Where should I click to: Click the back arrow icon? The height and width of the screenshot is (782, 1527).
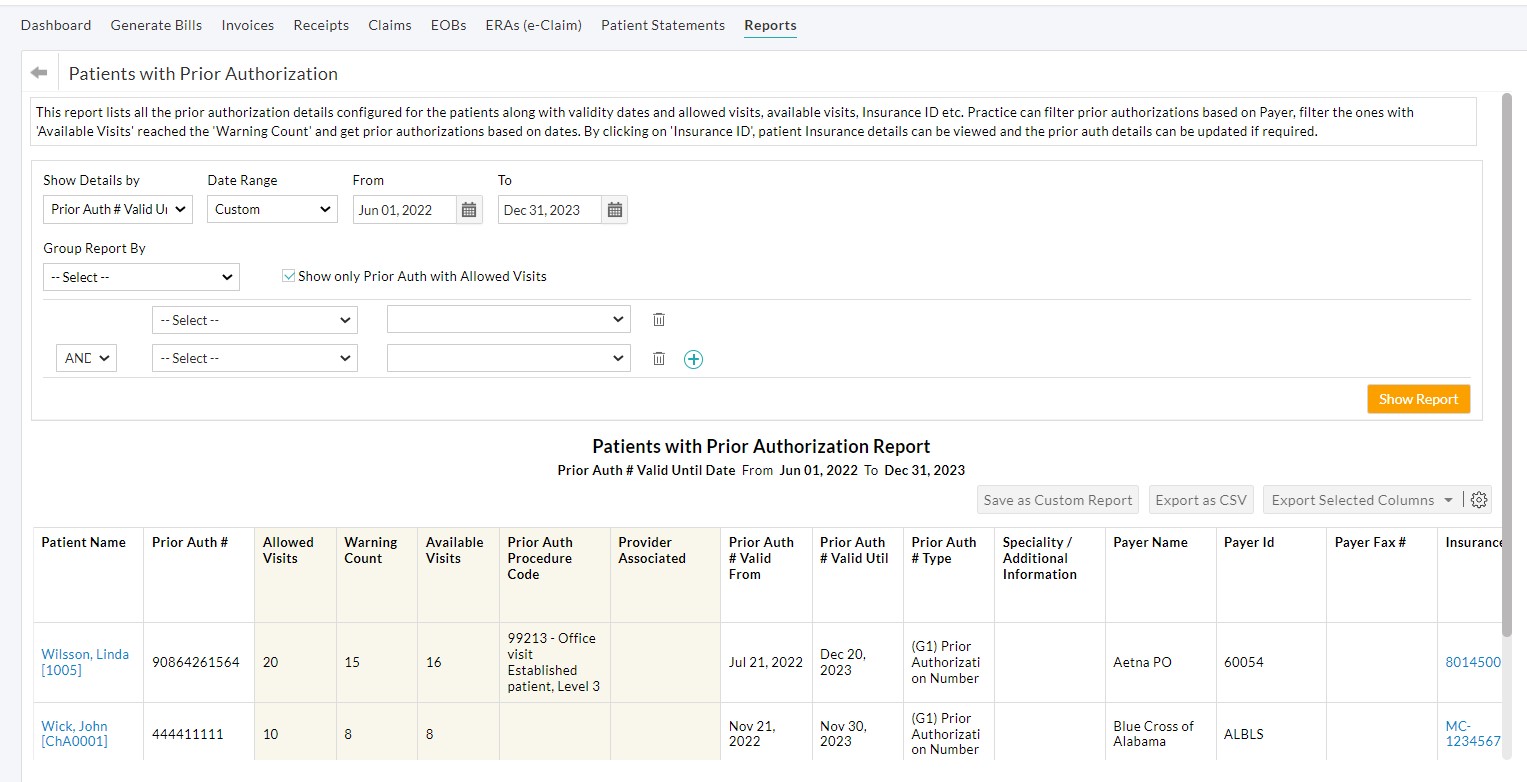pos(38,72)
